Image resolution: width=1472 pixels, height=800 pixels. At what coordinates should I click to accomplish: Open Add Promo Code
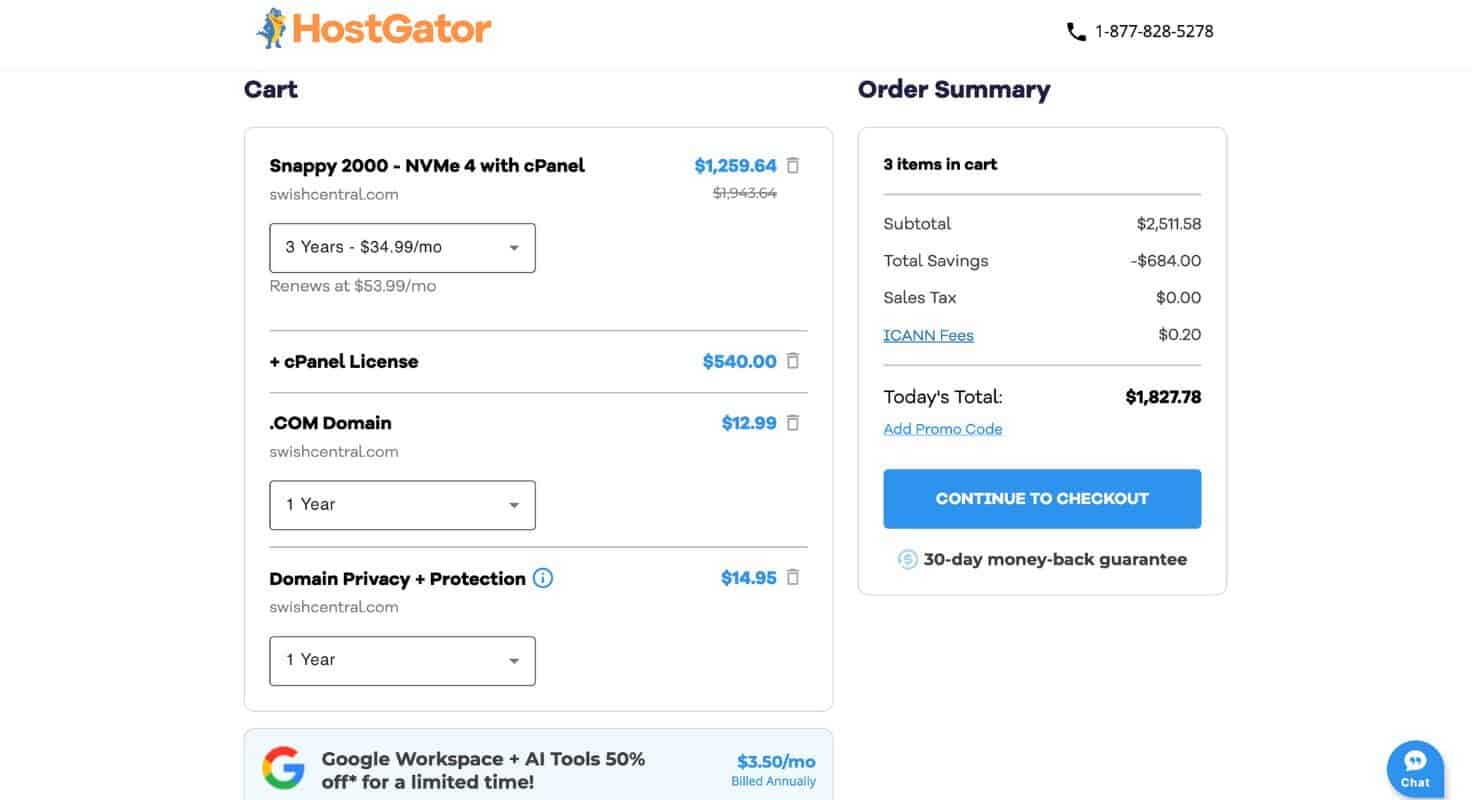coord(942,428)
